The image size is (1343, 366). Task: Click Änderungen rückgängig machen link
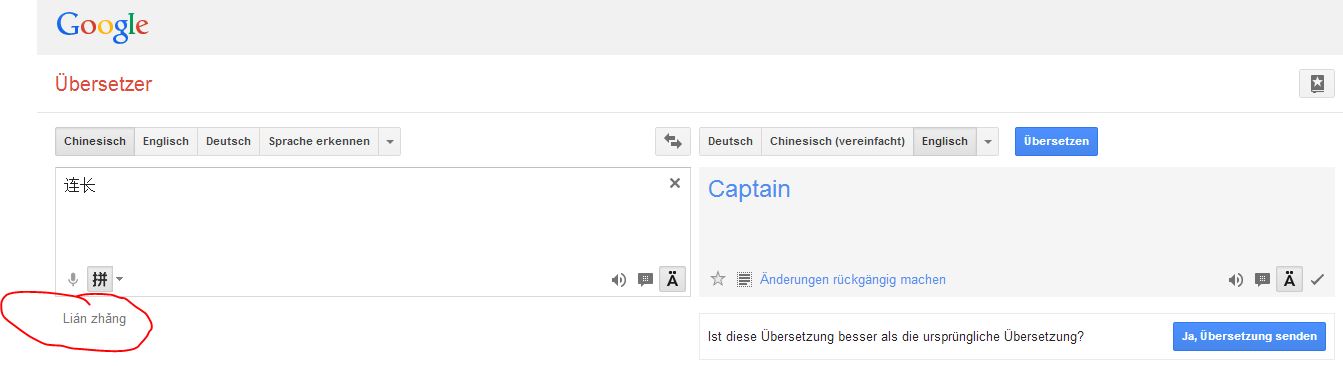click(853, 280)
